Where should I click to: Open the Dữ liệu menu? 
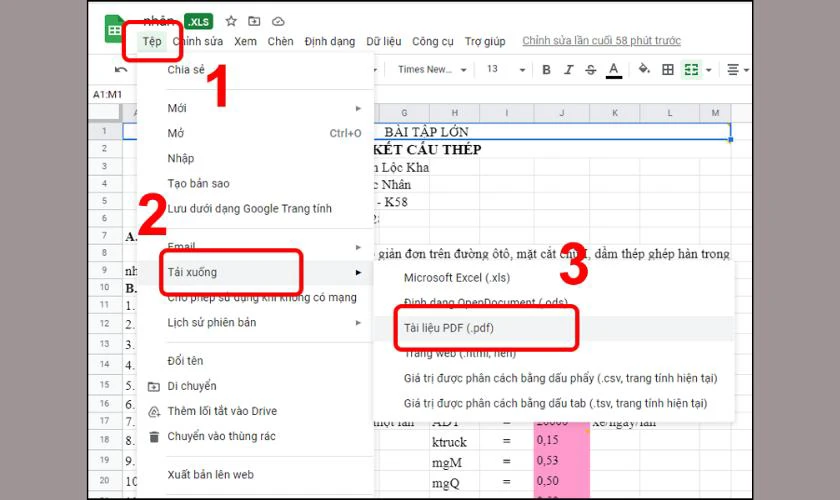(384, 41)
